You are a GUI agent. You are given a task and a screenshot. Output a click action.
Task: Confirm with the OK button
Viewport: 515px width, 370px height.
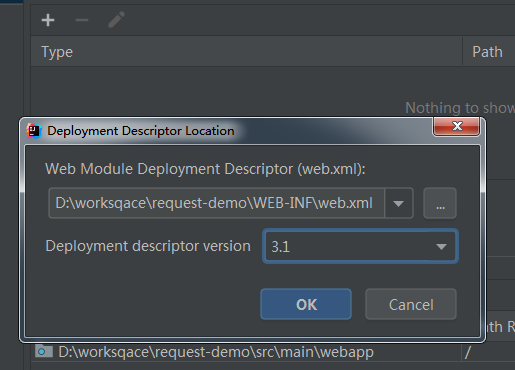pyautogui.click(x=306, y=304)
